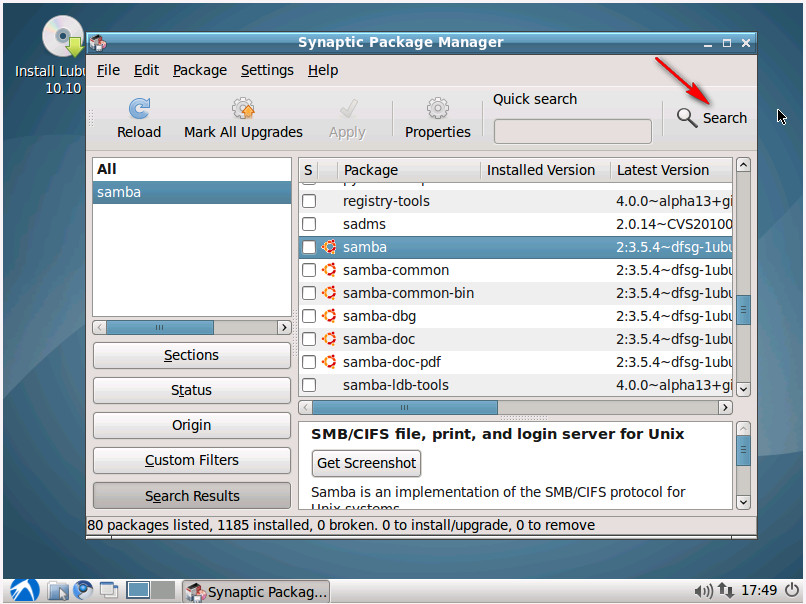Click Mark All Upgrades gear icon
Image resolution: width=806 pixels, height=604 pixels.
(243, 108)
